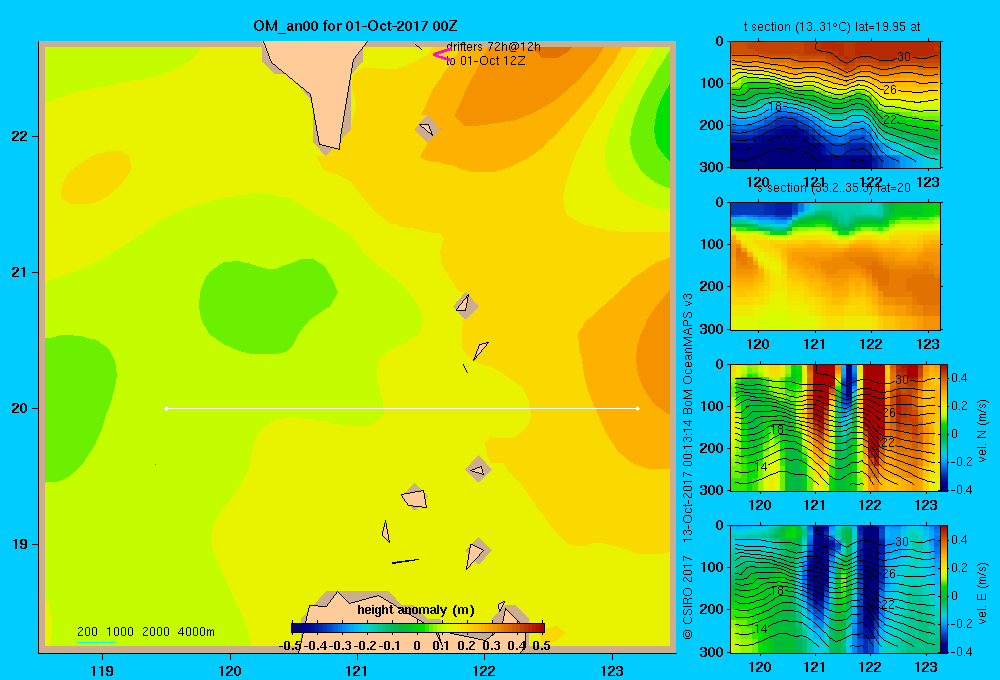Open the eastward velocity section plot
This screenshot has width=1000, height=680.
click(835, 589)
